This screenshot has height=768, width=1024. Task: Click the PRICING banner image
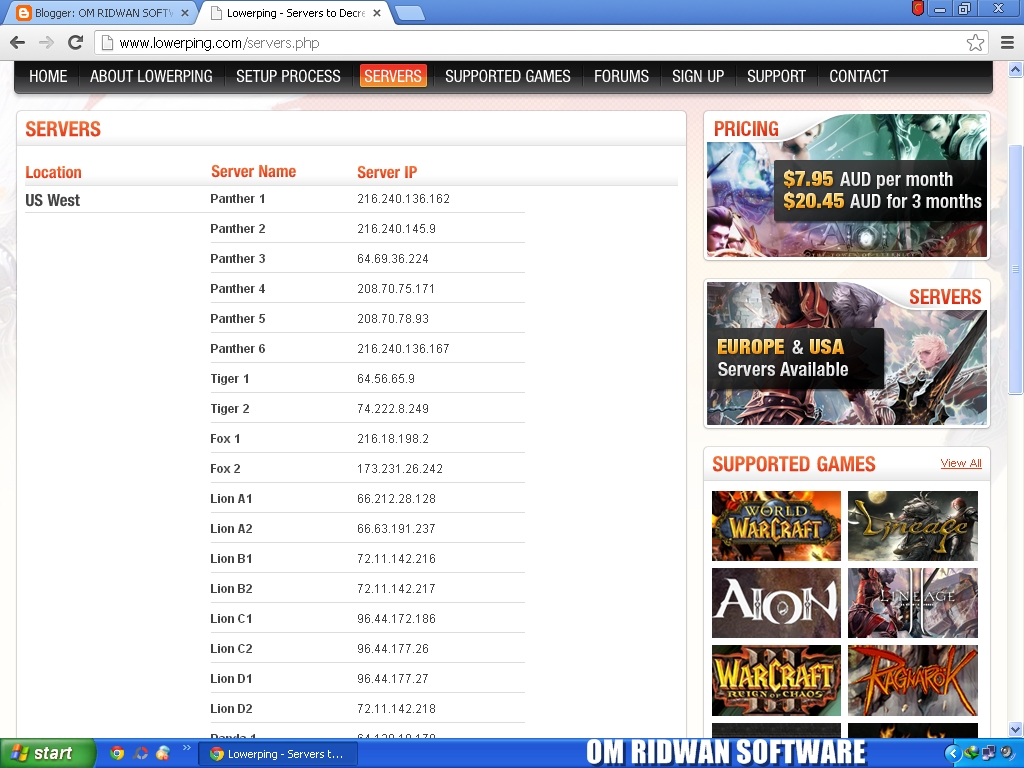tap(846, 185)
